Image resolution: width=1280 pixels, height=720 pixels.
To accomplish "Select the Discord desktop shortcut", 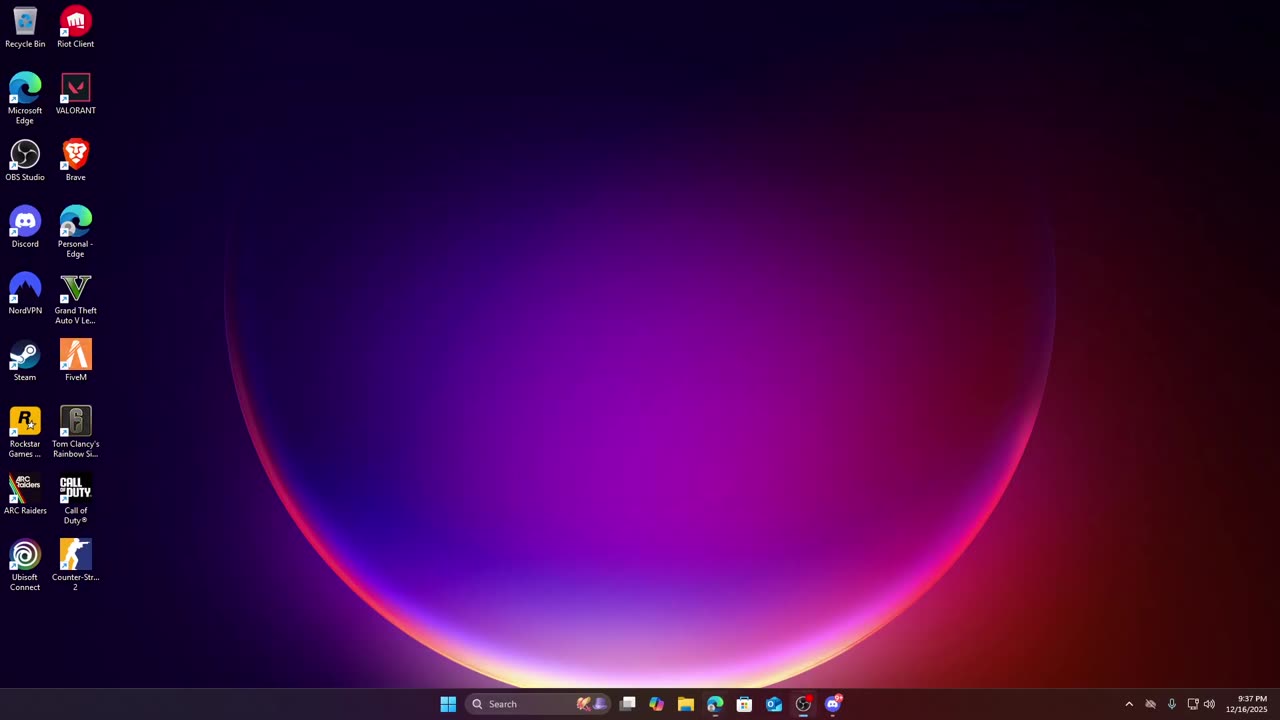I will click(25, 228).
